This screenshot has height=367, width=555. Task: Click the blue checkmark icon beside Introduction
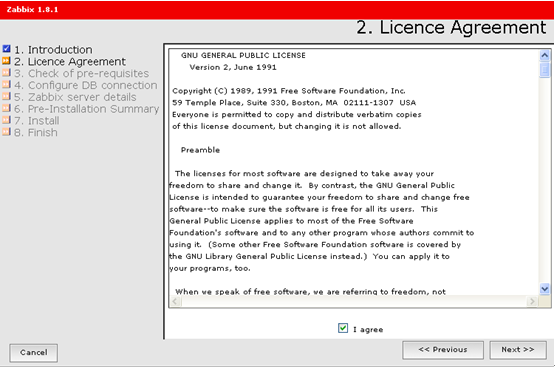[6, 48]
